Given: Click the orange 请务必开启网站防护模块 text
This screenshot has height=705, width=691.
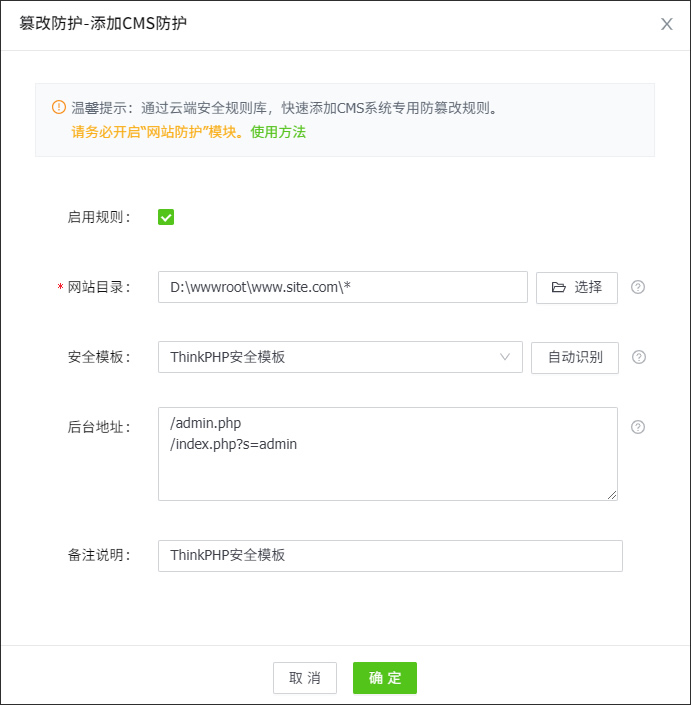Looking at the screenshot, I should [155, 132].
